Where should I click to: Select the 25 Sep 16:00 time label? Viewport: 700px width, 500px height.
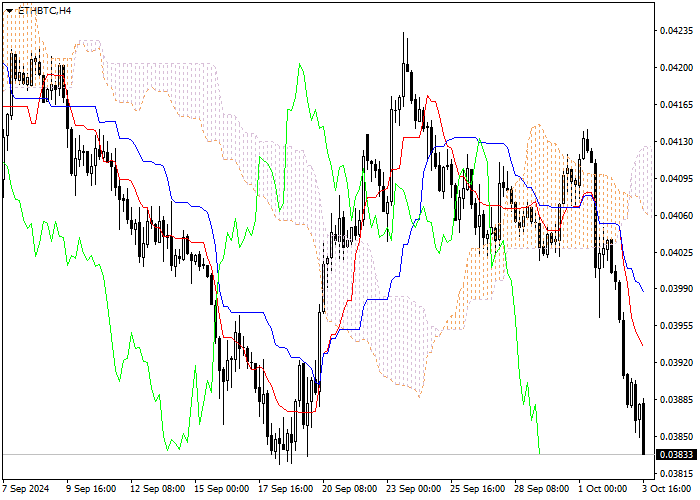(x=477, y=489)
